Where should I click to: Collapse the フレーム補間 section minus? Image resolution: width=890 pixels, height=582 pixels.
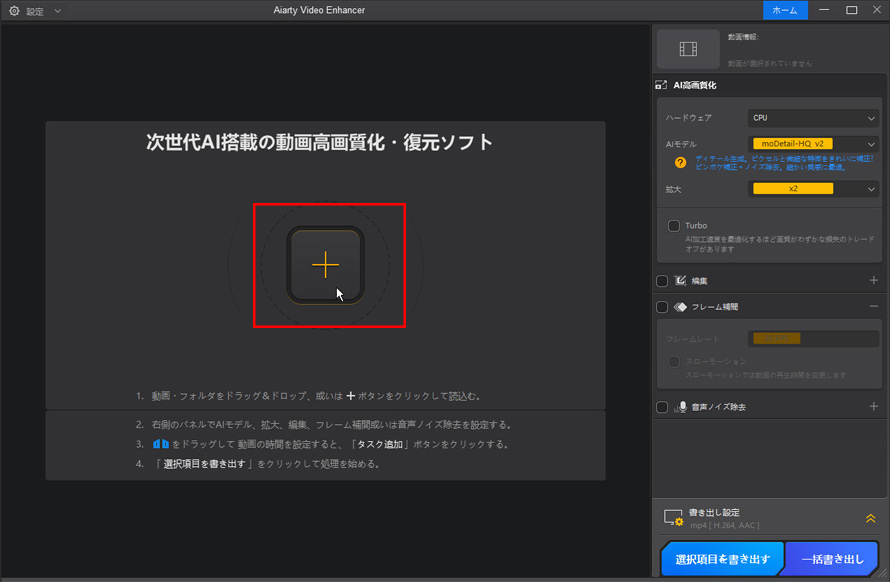pos(874,307)
